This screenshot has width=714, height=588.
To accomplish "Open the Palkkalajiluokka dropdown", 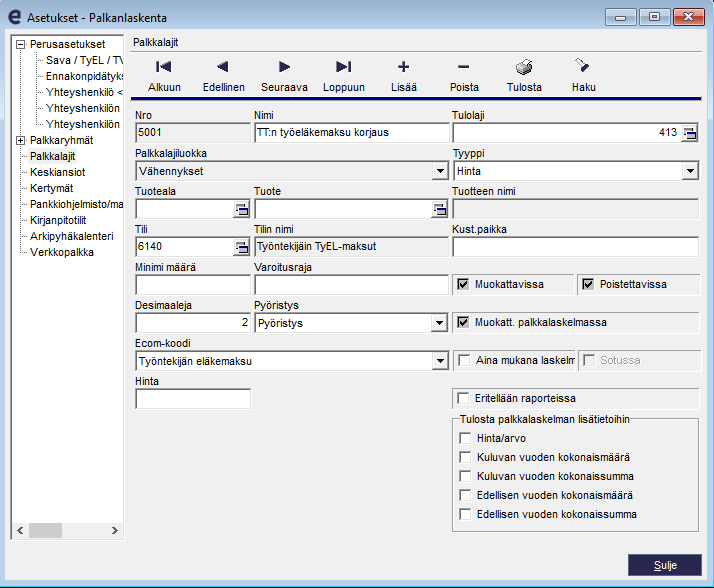I will 440,171.
